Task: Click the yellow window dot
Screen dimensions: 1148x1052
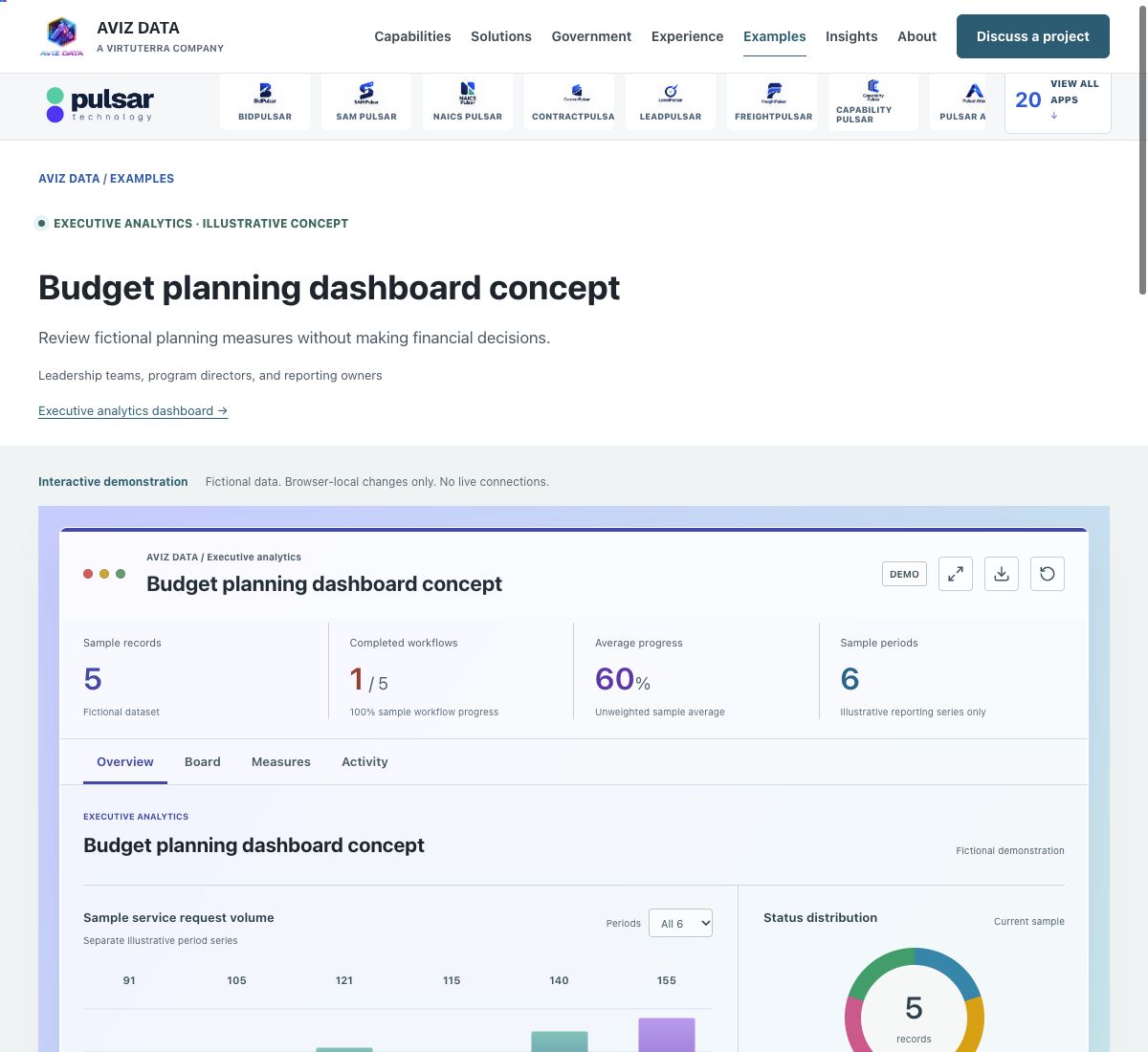Action: click(104, 574)
